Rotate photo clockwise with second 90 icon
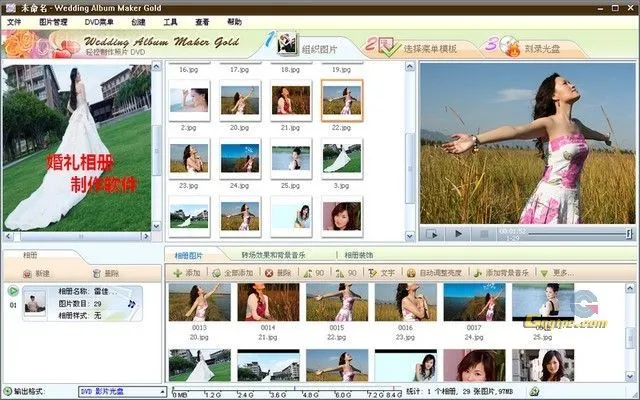Screen dimensions: 640x400 [340, 273]
